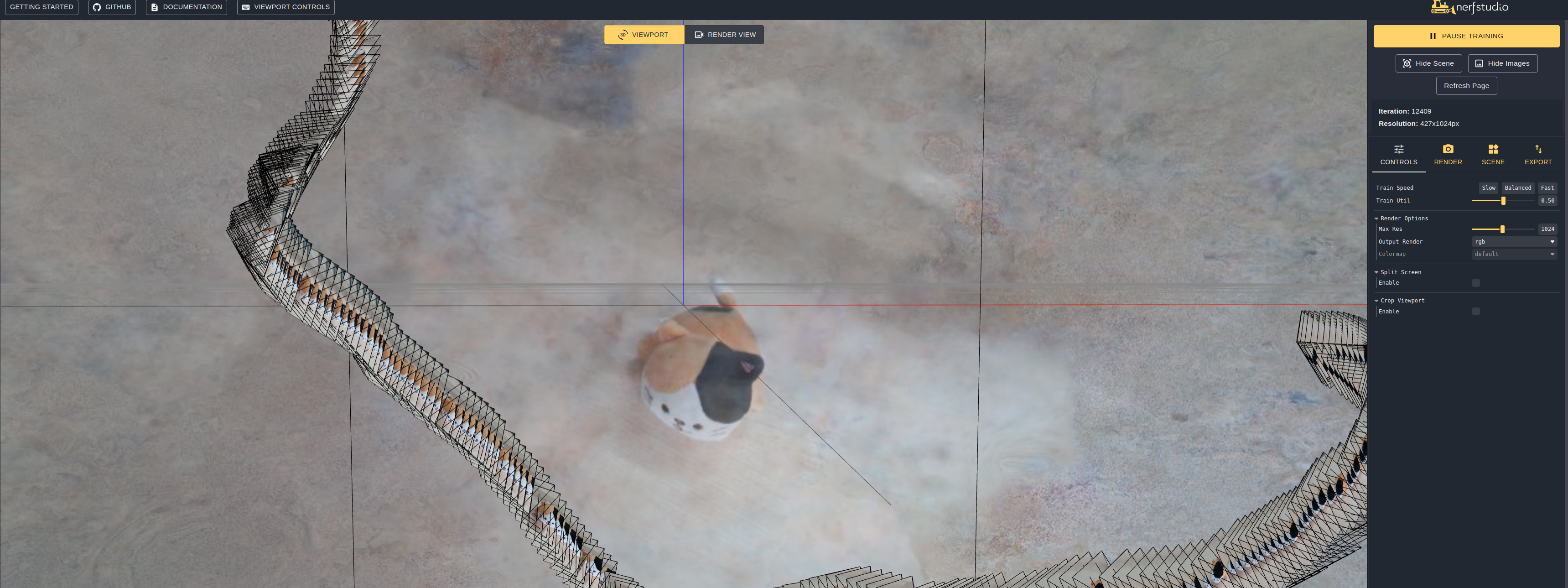Click the Render View camera icon
Image resolution: width=1568 pixels, height=588 pixels.
click(699, 35)
